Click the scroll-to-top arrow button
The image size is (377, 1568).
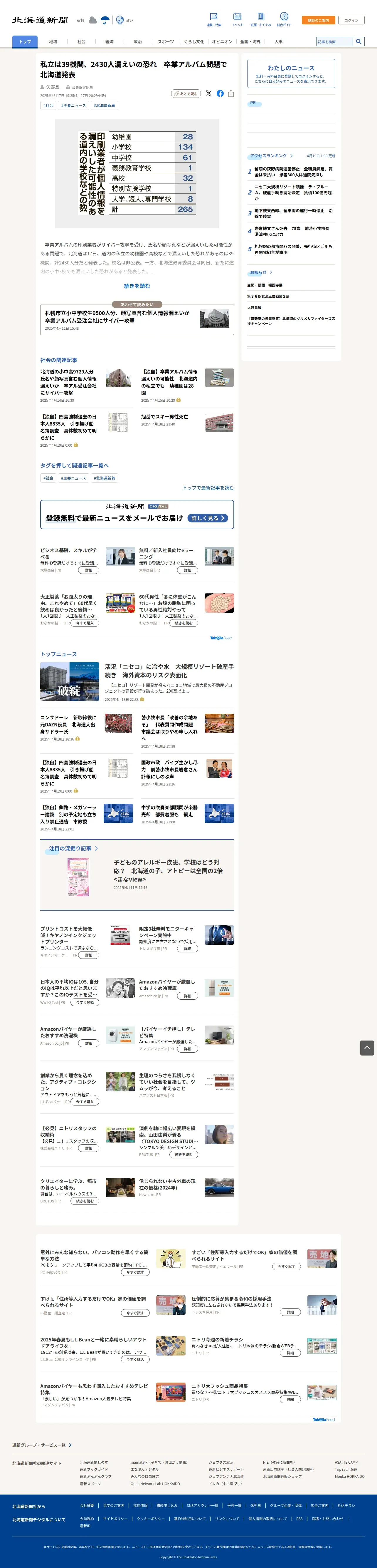point(367,1048)
